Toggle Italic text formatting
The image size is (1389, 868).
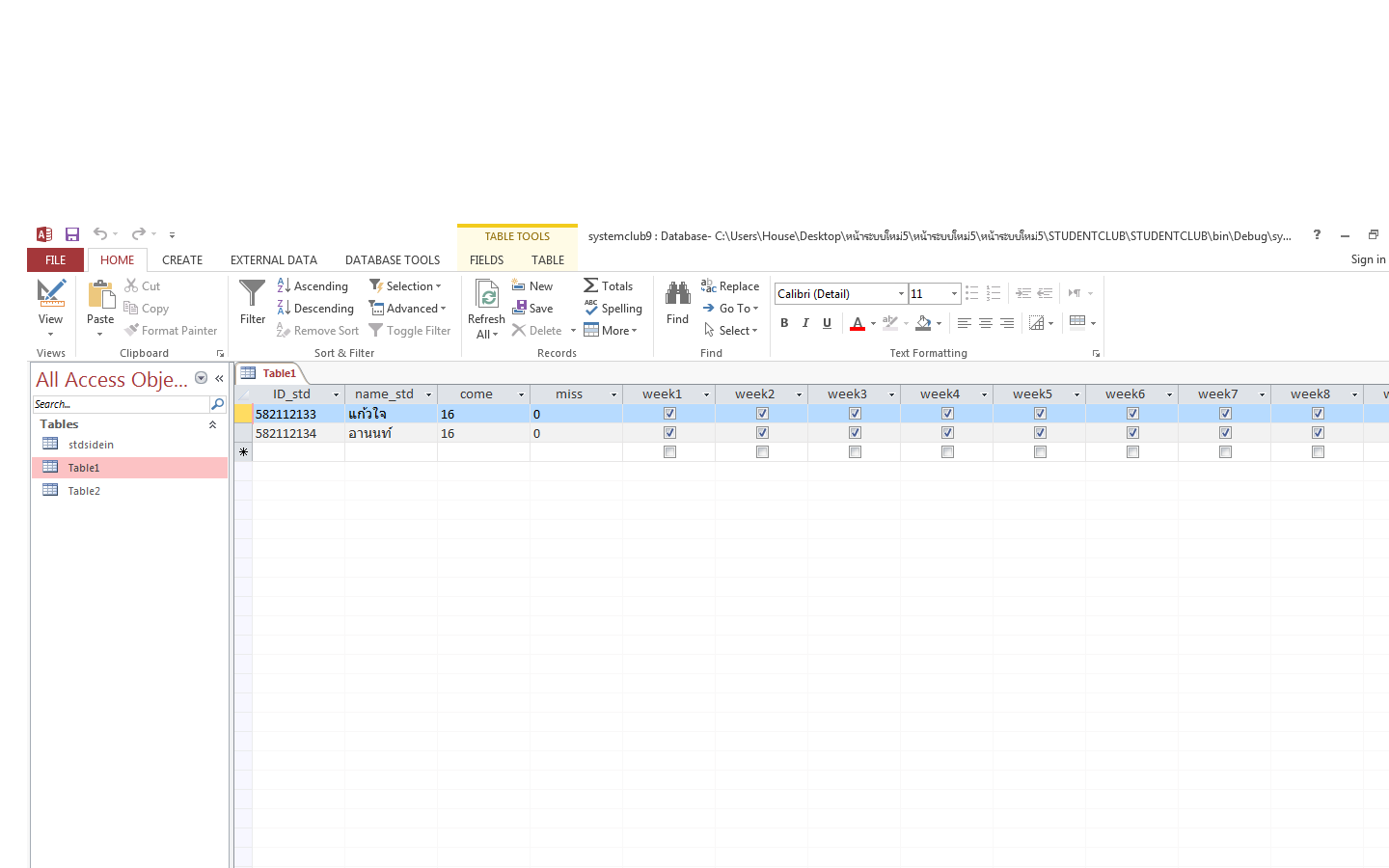805,323
